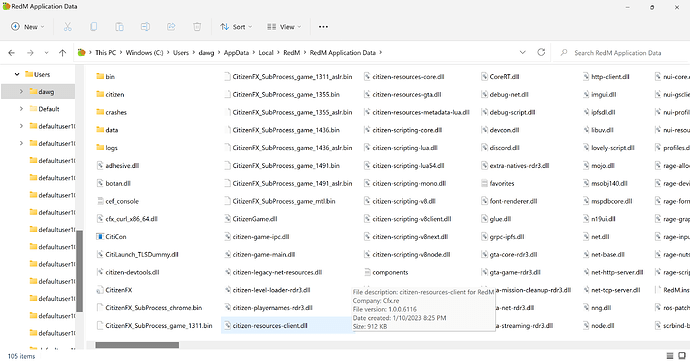The image size is (690, 362).
Task: Select glue.dll file
Action: [x=496, y=219]
